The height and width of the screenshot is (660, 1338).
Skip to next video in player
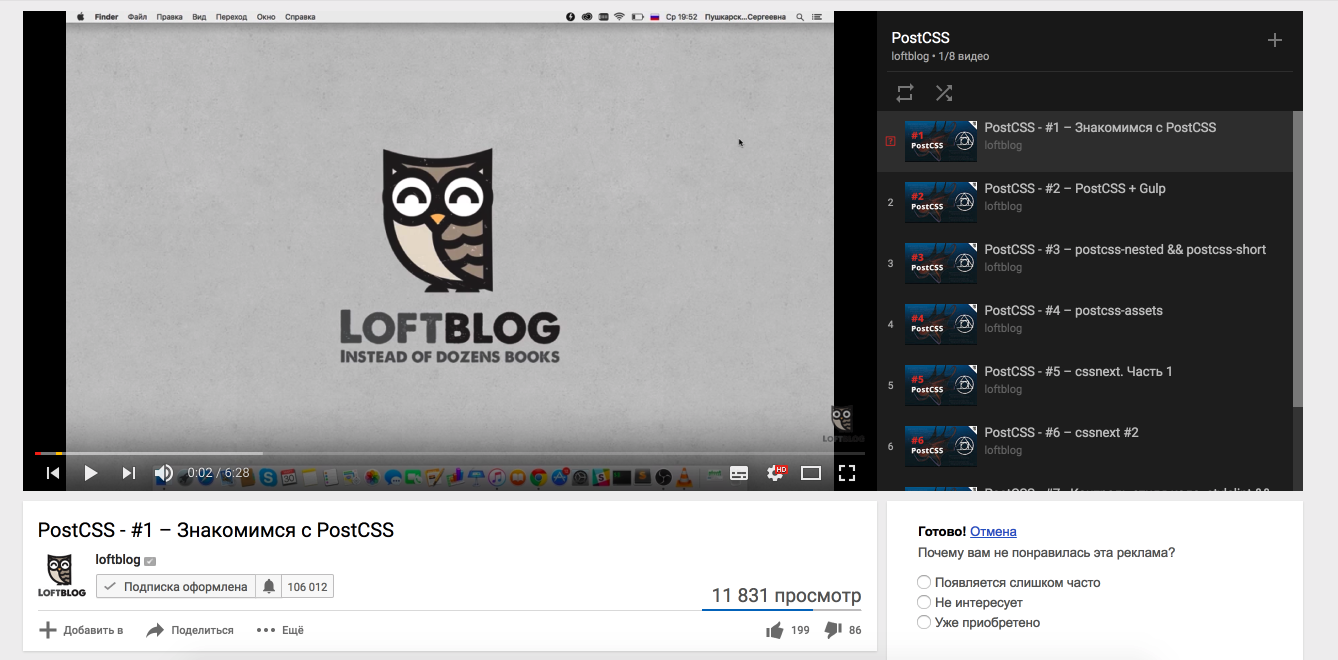click(128, 473)
